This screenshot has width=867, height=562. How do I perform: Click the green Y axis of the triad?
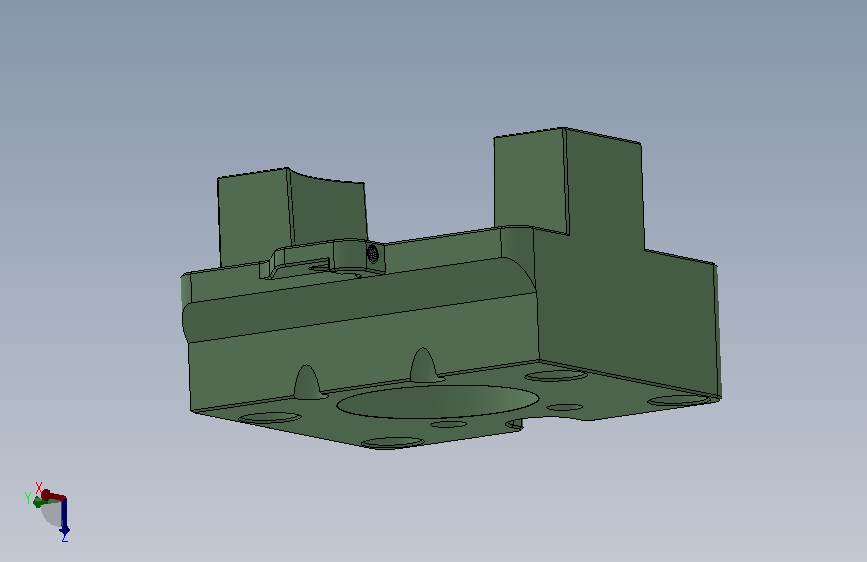[42, 501]
